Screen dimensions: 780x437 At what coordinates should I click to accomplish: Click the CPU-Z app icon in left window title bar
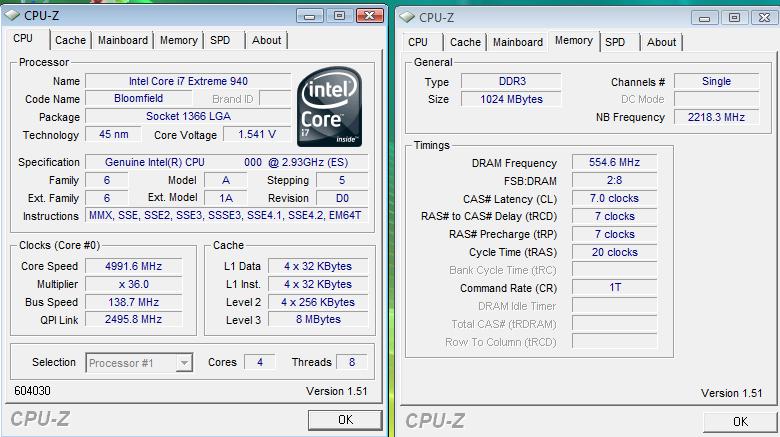[12, 15]
